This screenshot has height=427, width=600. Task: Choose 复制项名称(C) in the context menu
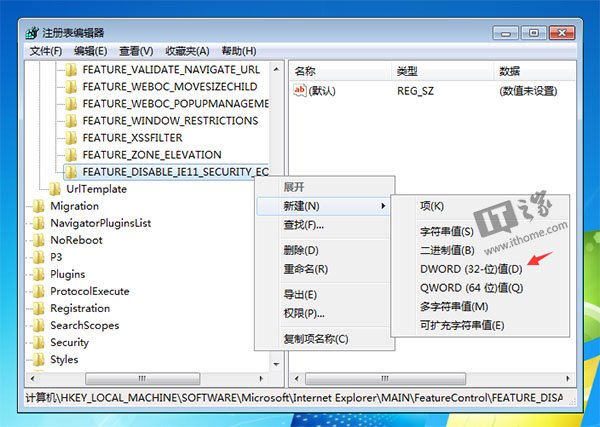click(x=325, y=339)
